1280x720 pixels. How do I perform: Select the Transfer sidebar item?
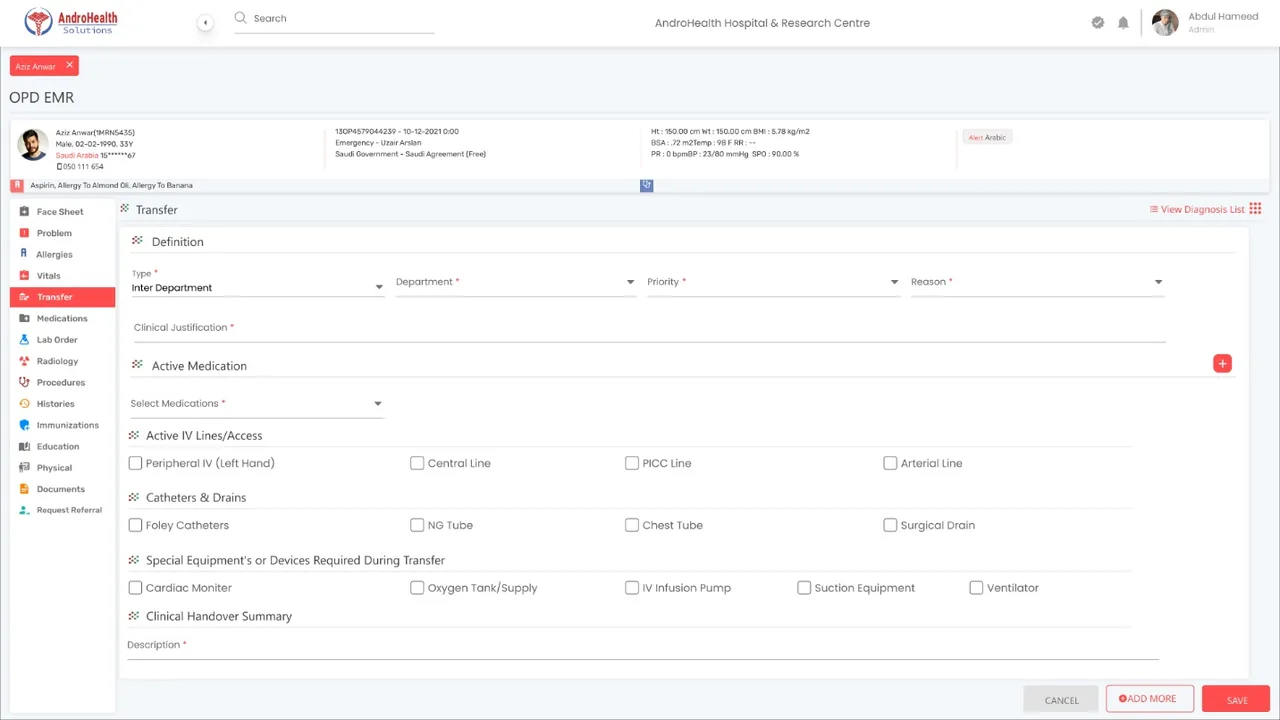point(62,297)
